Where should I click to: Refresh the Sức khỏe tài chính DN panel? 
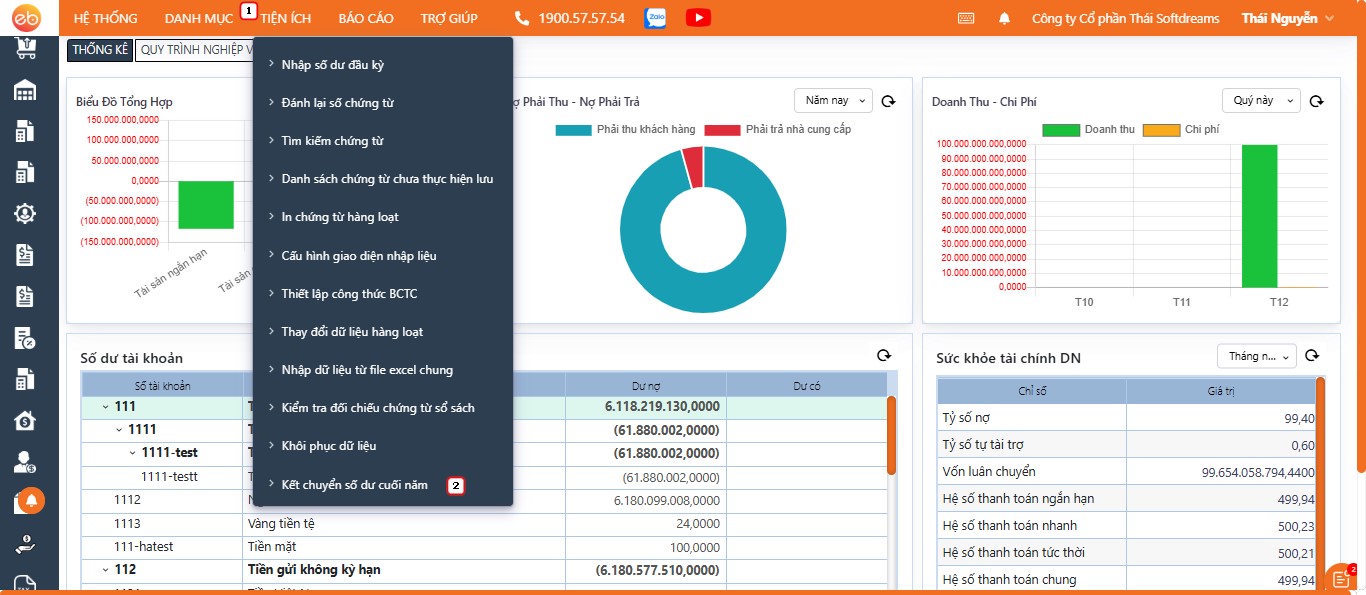[x=1312, y=356]
